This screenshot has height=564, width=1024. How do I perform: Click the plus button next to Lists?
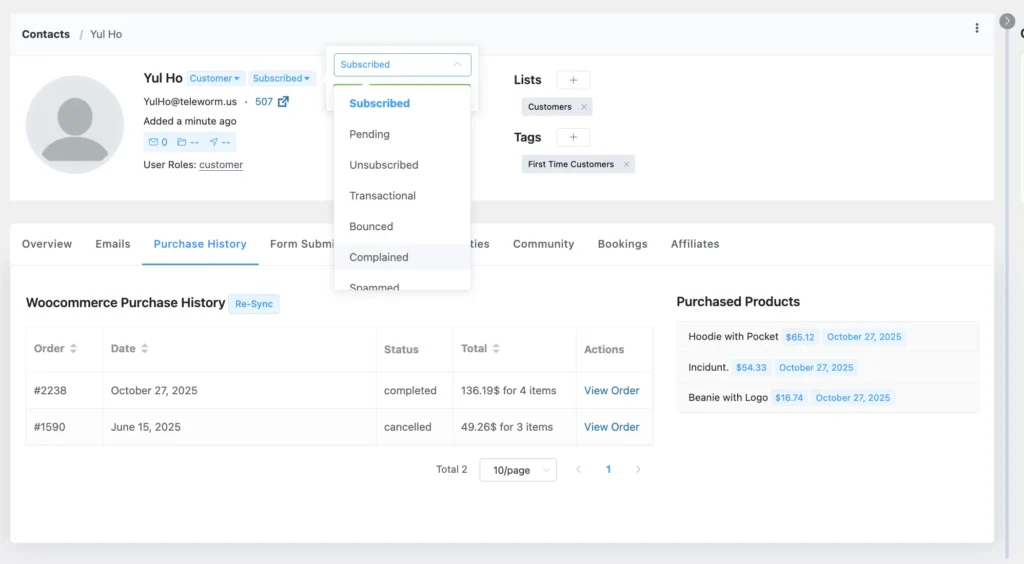tap(573, 80)
